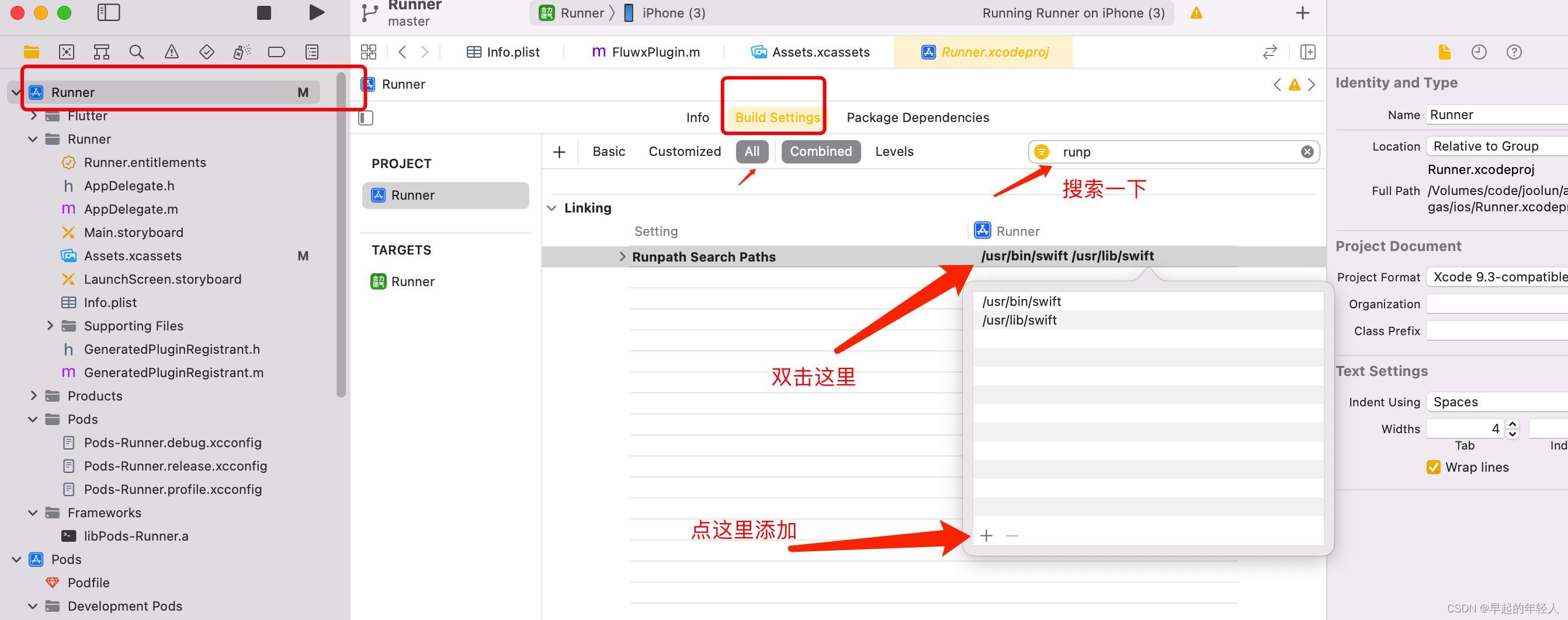Select Customized build settings filter
The height and width of the screenshot is (620, 1568).
[x=685, y=152]
